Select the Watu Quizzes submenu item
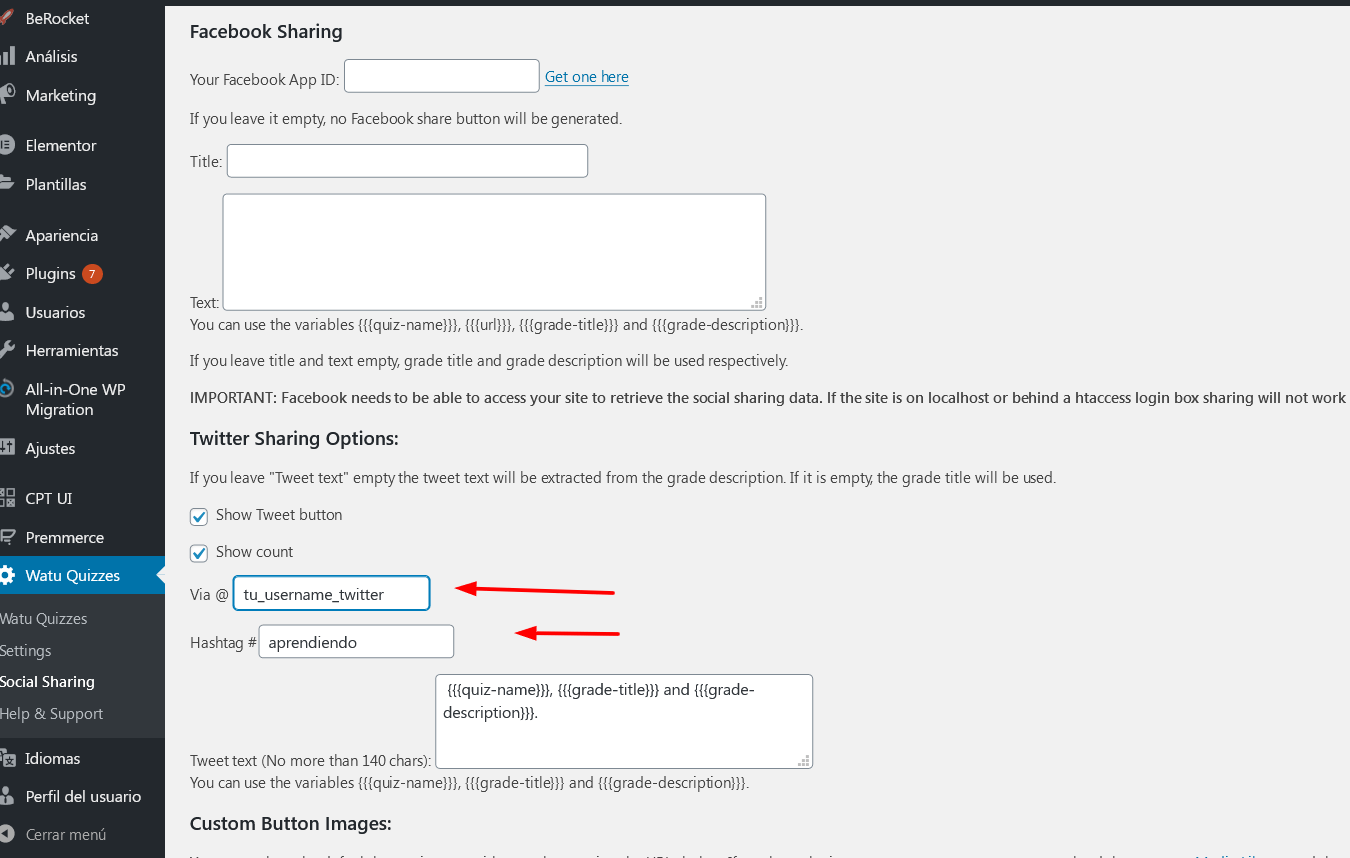Screen dimensions: 1350x858 pyautogui.click(x=44, y=618)
